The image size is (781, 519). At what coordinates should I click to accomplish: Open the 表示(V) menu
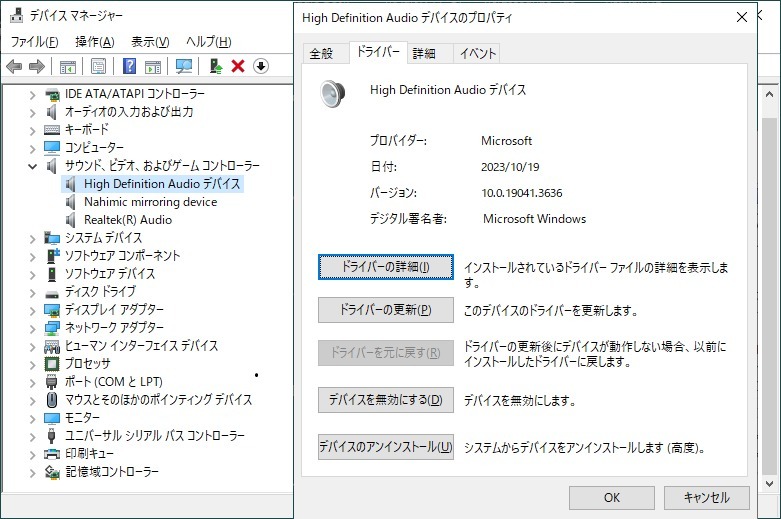point(150,42)
